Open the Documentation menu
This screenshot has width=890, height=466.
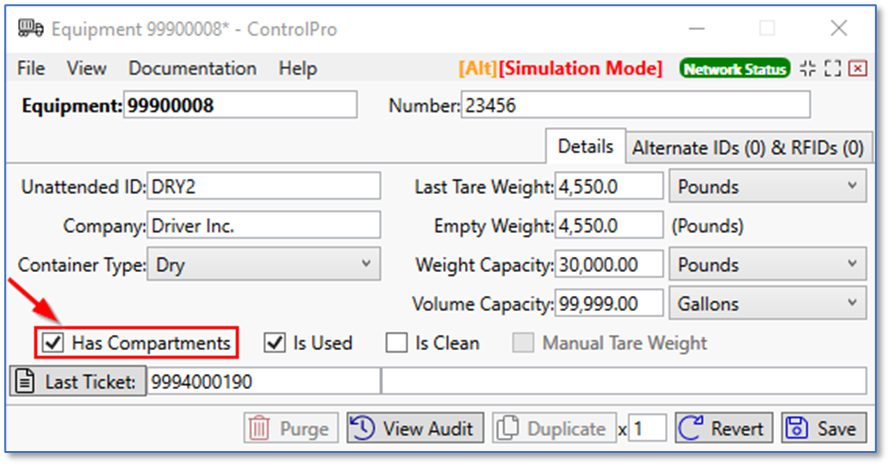(x=192, y=68)
